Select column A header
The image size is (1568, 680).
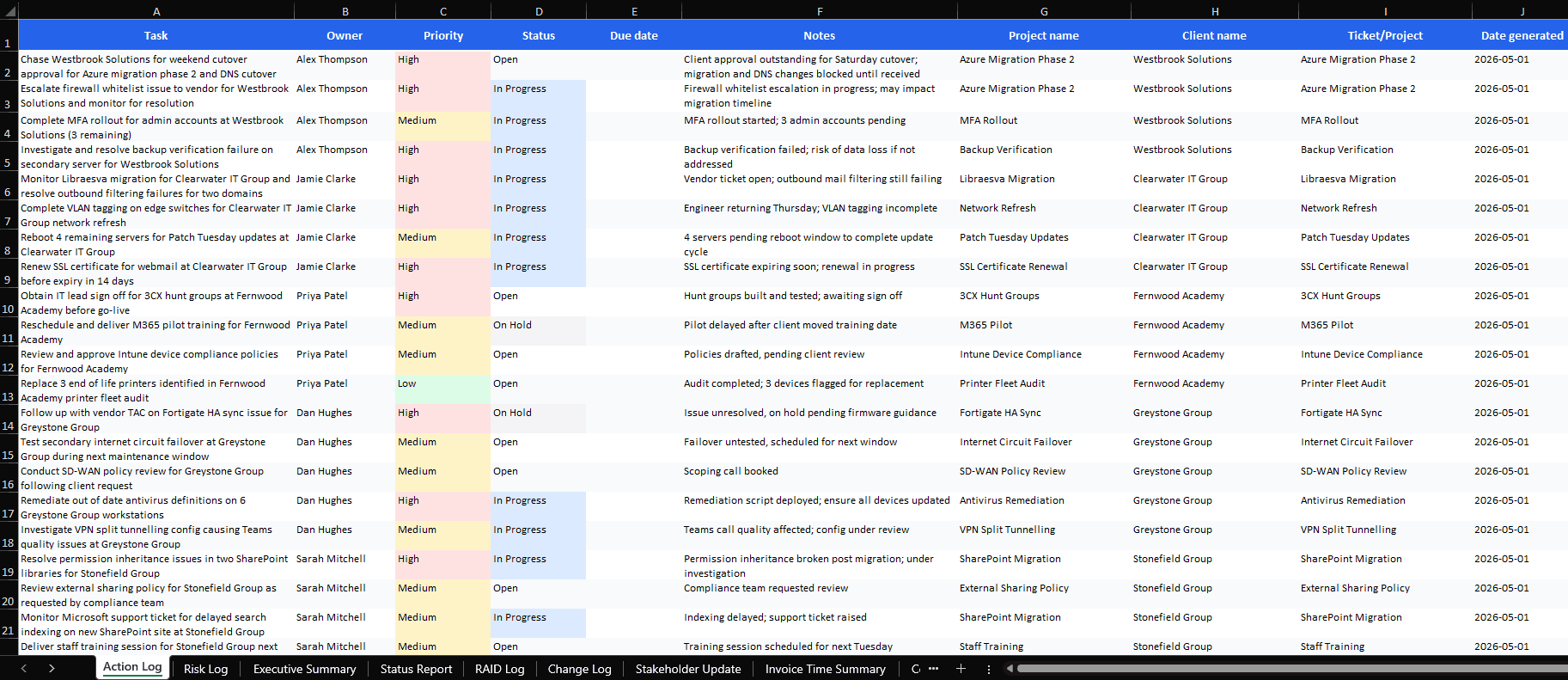(x=156, y=11)
